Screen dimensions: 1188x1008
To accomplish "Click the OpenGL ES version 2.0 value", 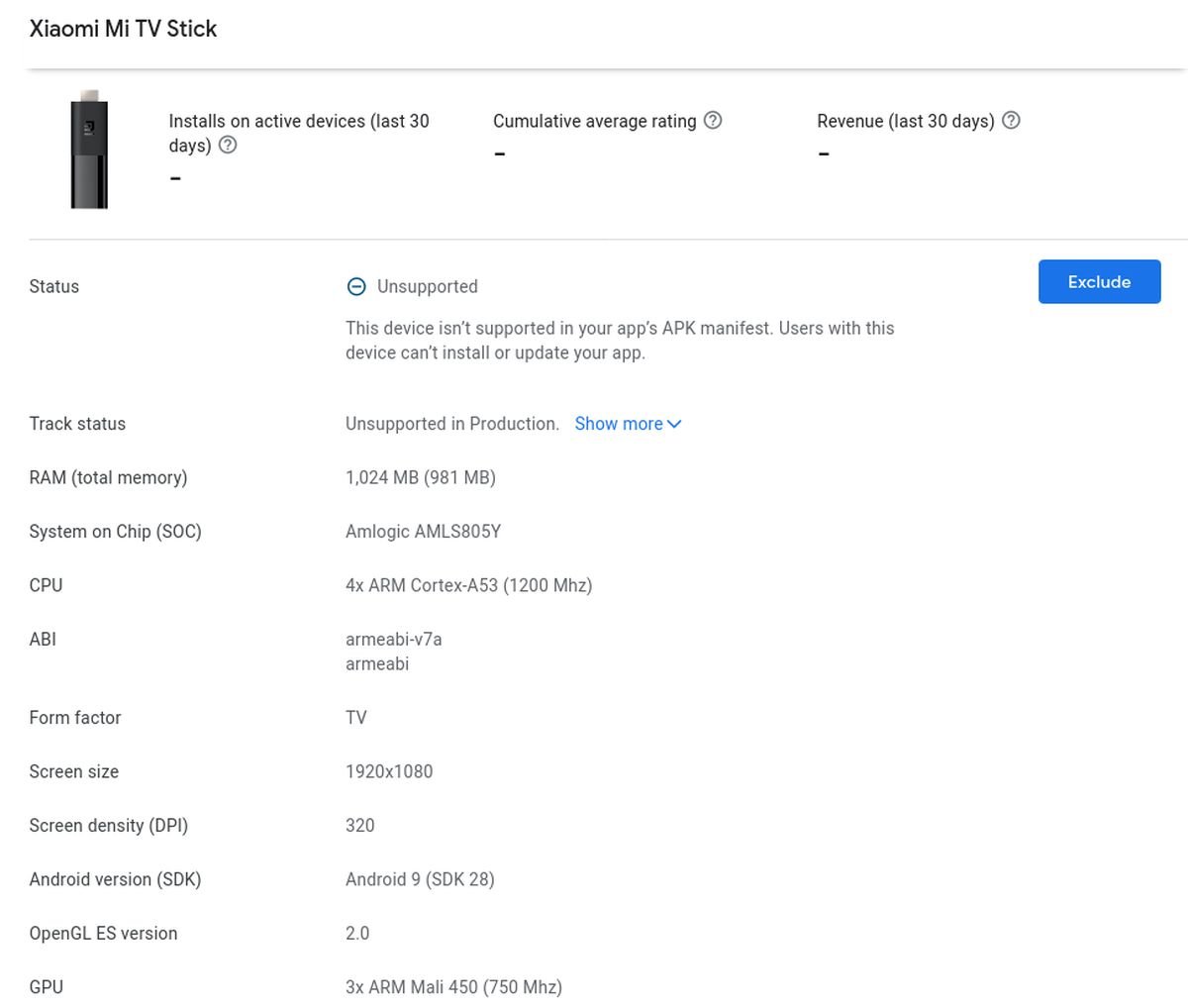I will click(x=356, y=934).
